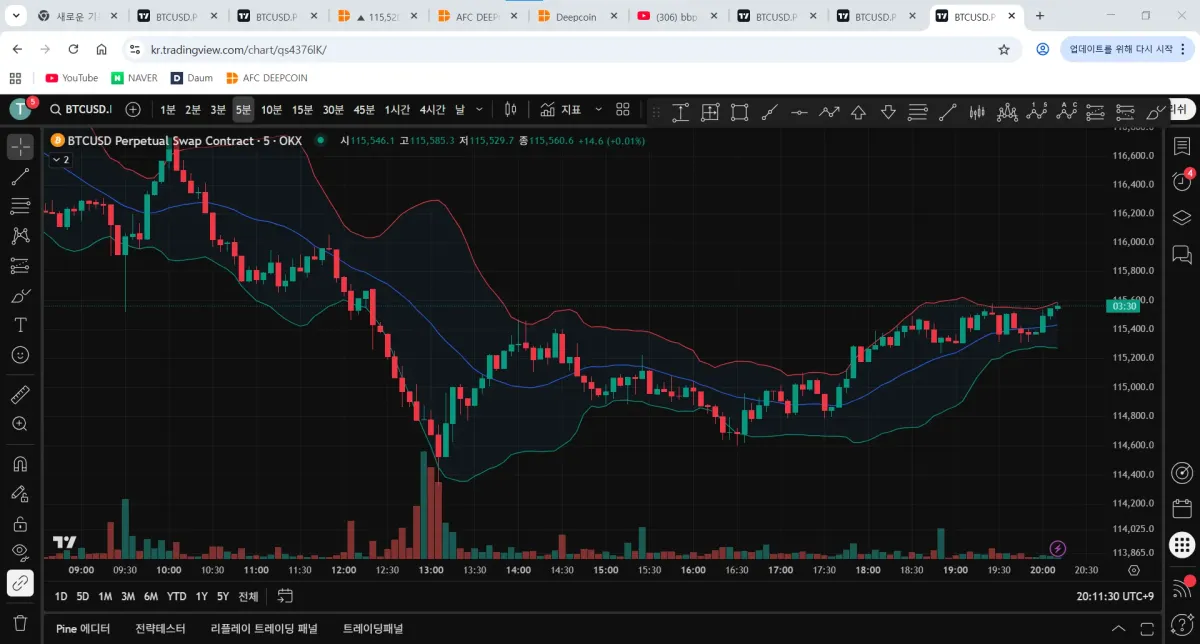The width and height of the screenshot is (1200, 644).
Task: Toggle stay in drawing mode
Action: tap(20, 494)
